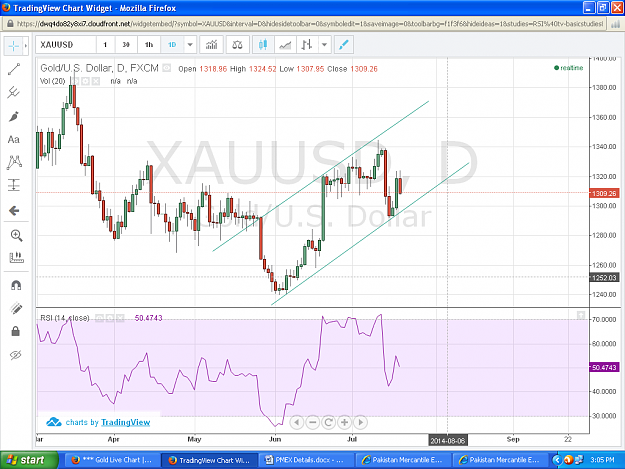This screenshot has width=625, height=469.
Task: Activate the zoom in magnifier tool
Action: [16, 235]
